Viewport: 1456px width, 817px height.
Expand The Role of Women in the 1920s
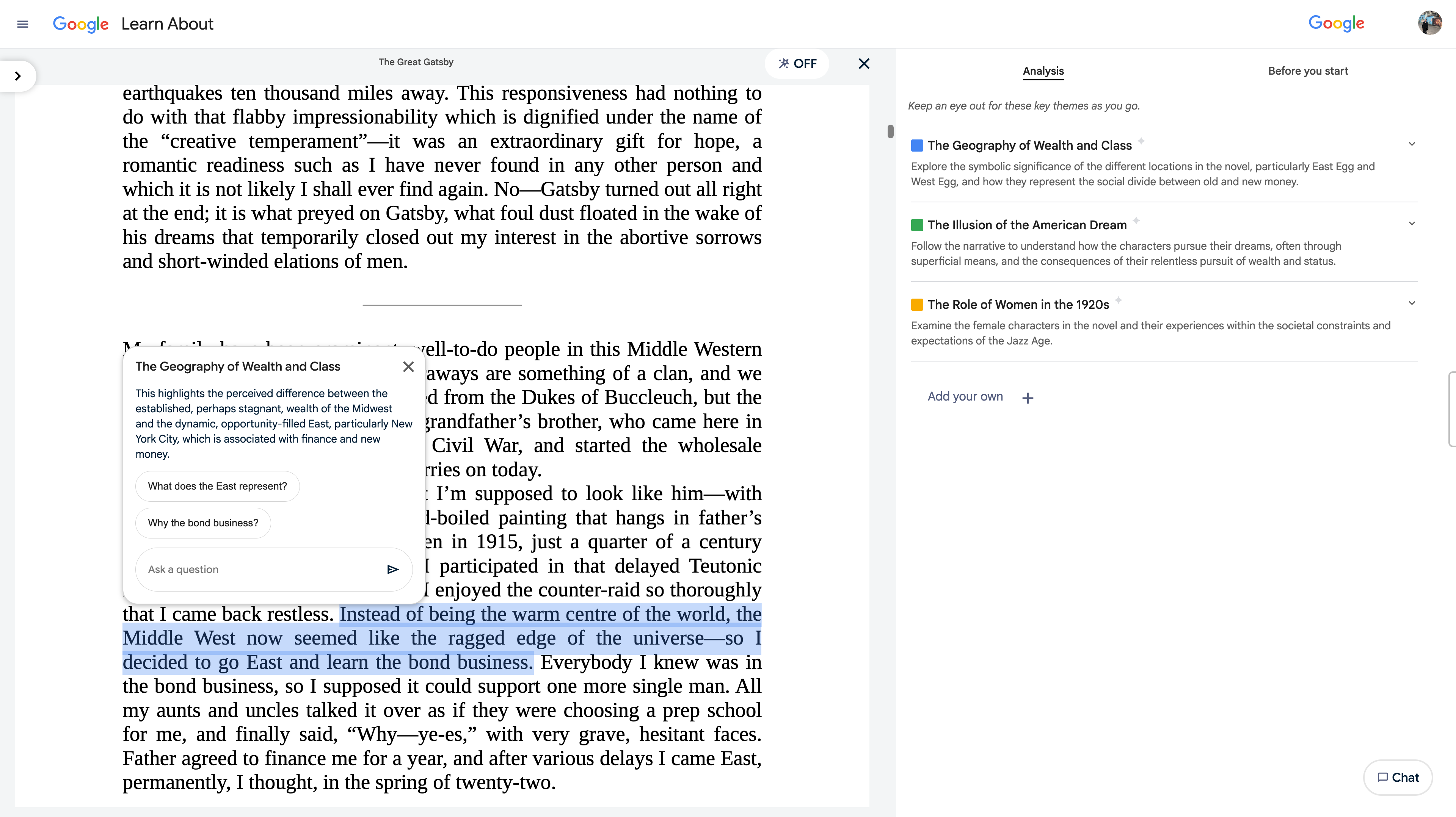point(1411,304)
